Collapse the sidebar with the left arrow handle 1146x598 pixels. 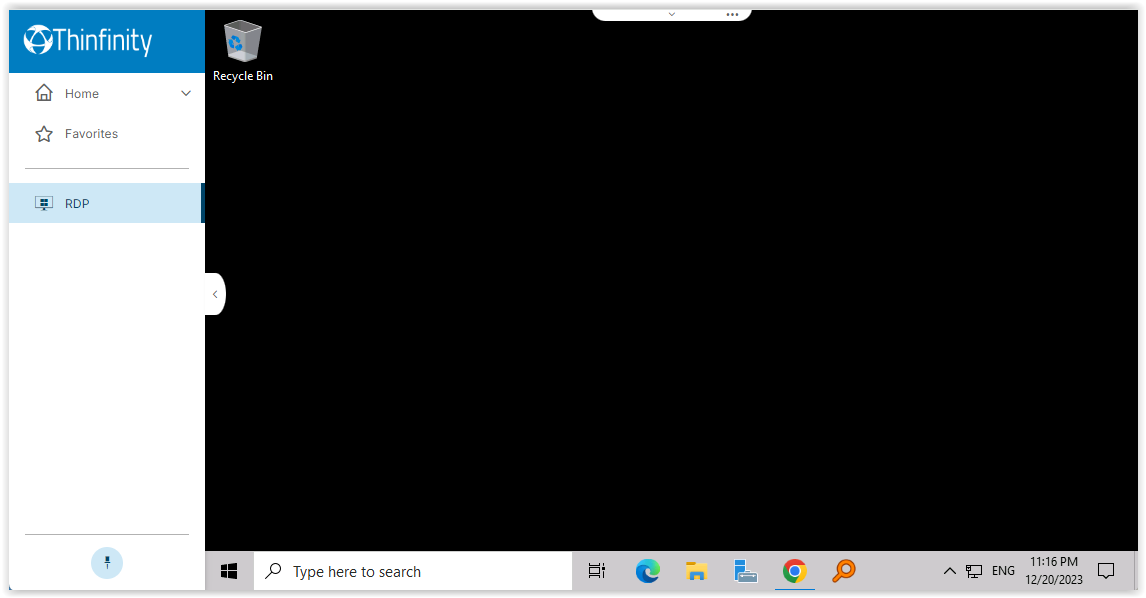click(215, 294)
